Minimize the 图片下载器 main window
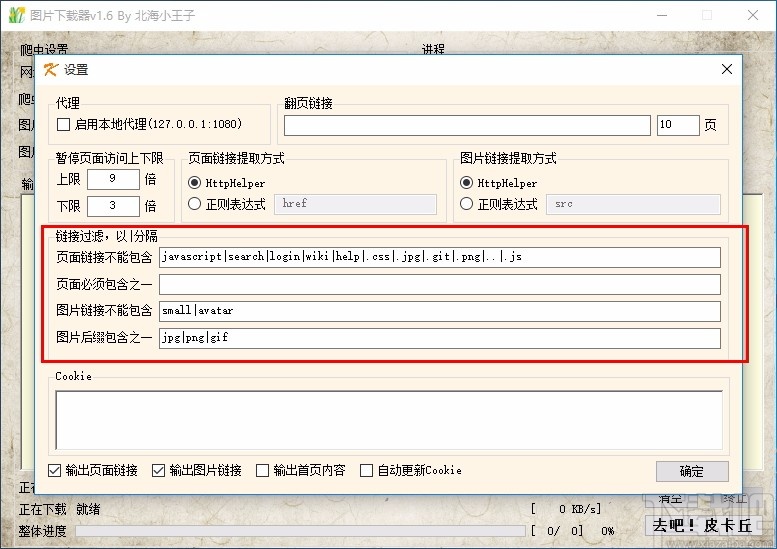This screenshot has width=777, height=549. (x=662, y=15)
